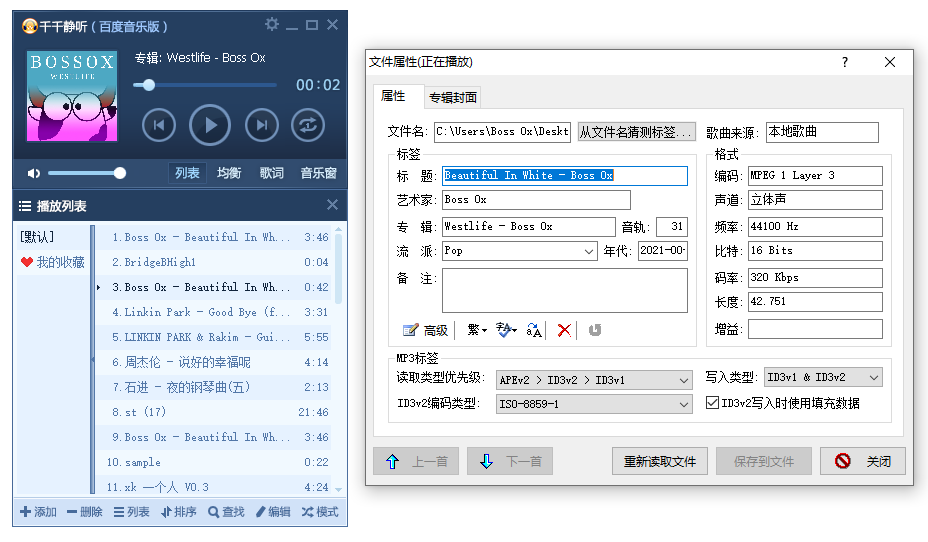The width and height of the screenshot is (928, 542).
Task: Open the tag encoding conversion icon menu
Action: pos(506,330)
